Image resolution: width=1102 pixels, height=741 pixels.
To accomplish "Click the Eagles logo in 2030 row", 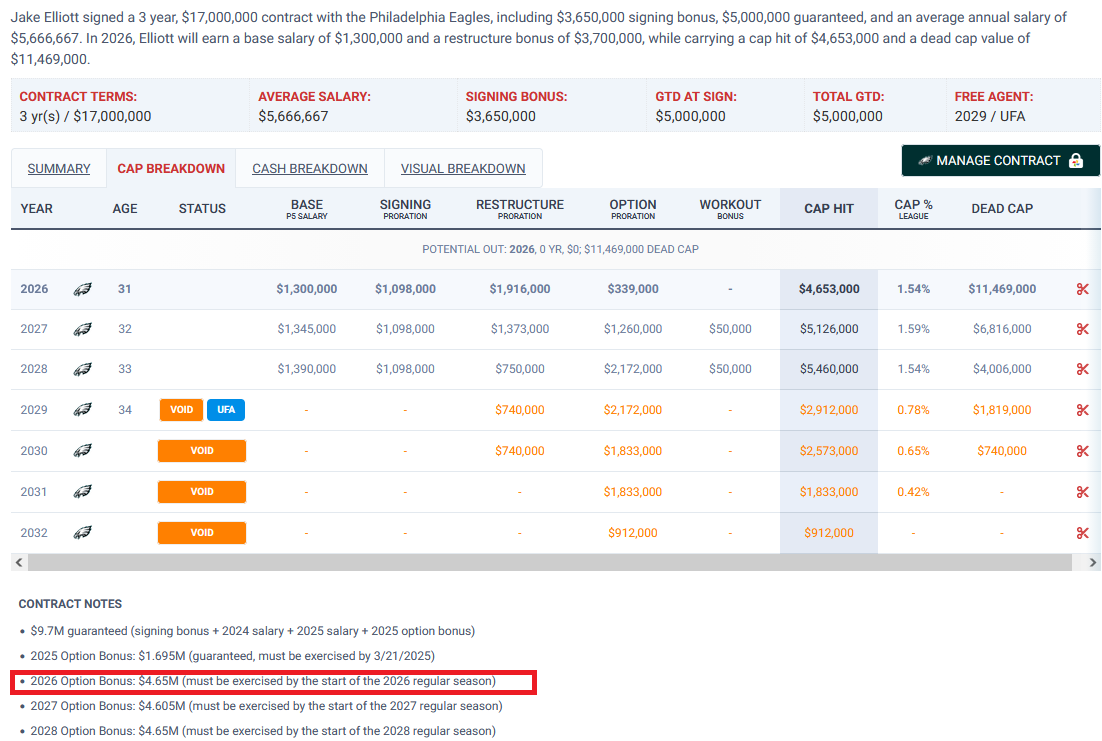I will coord(82,451).
